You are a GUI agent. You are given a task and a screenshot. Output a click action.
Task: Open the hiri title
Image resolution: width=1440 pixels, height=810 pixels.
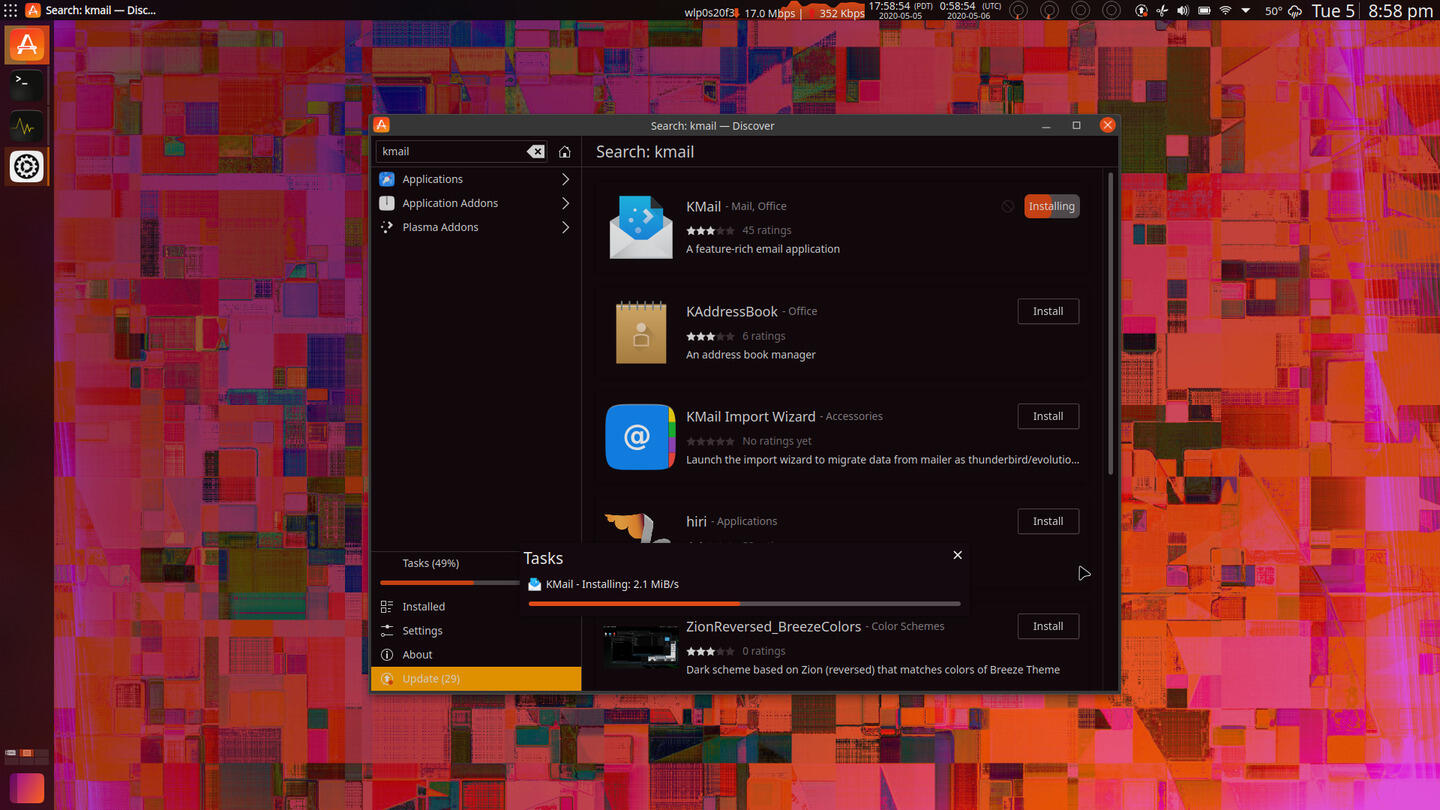(x=696, y=521)
